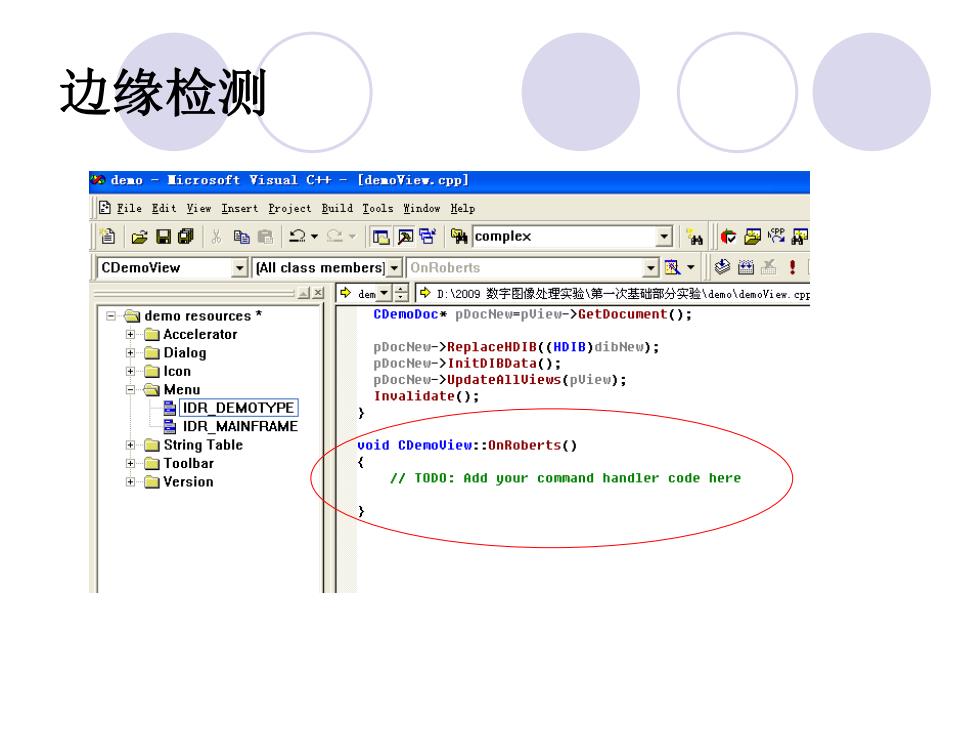Expand the Accelerator folder node

pos(130,334)
